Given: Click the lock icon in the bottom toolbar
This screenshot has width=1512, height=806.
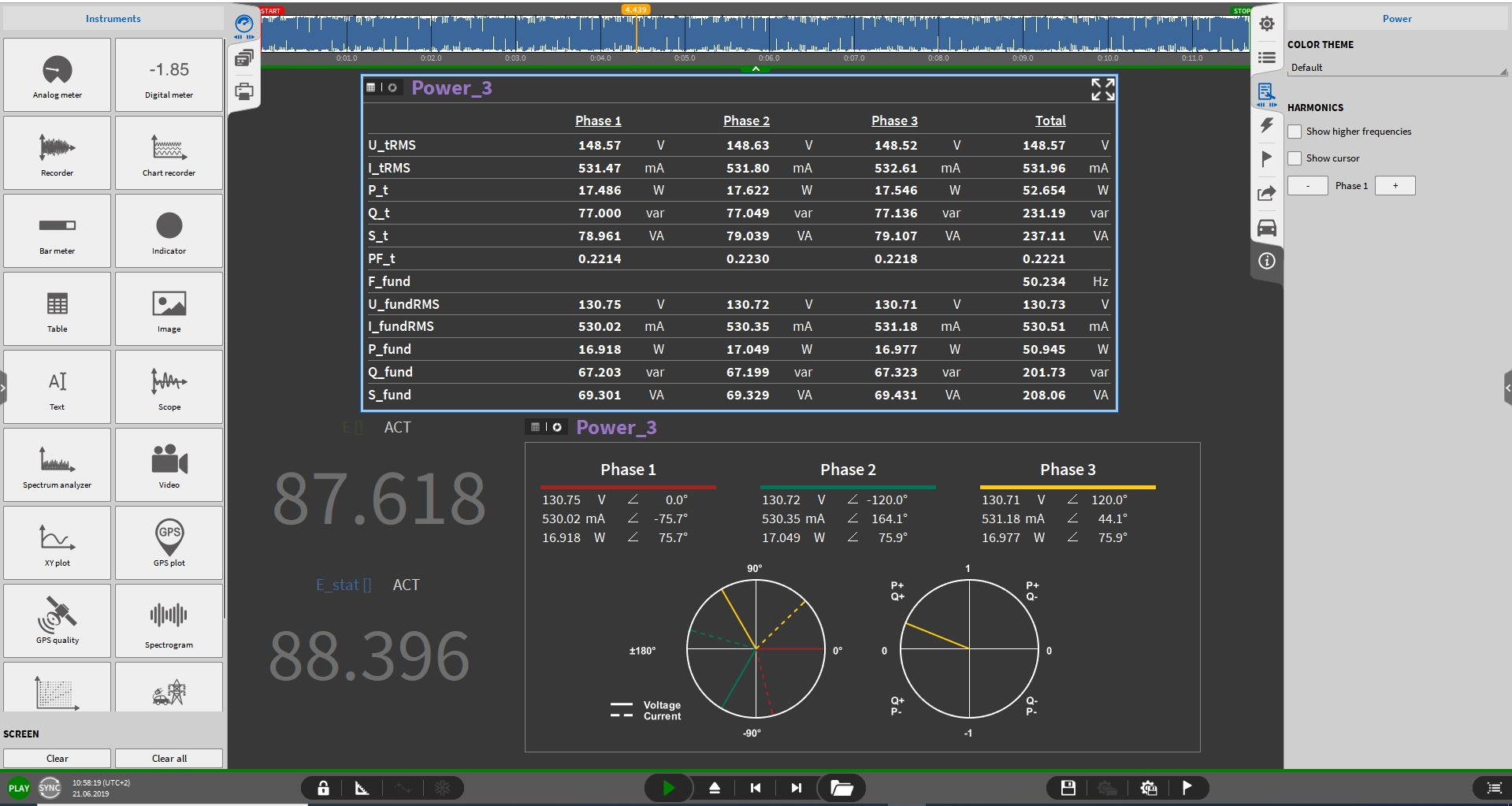Looking at the screenshot, I should tap(323, 788).
